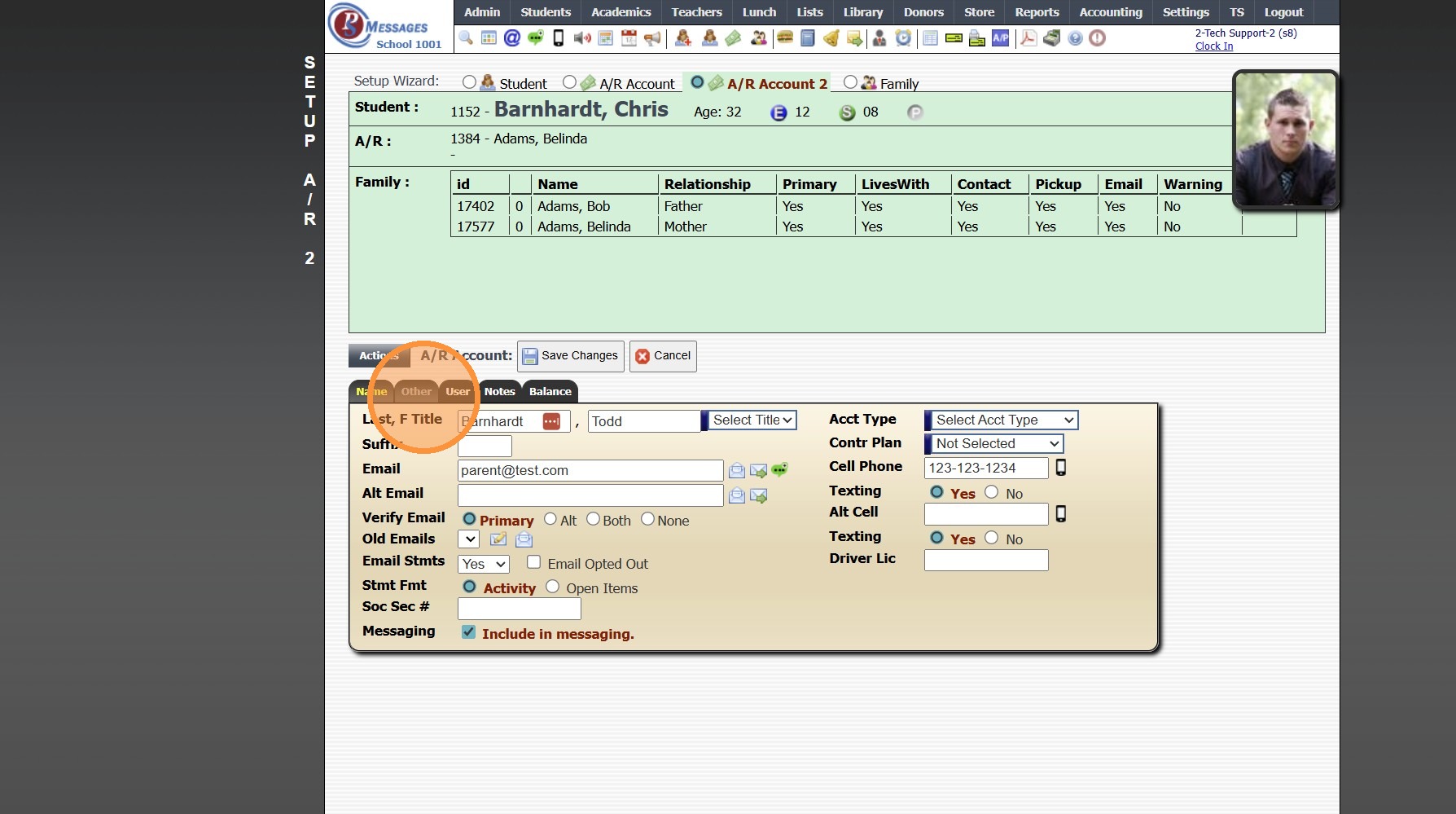The image size is (1456, 814).
Task: Click the Driver Lic input field
Action: coord(985,560)
